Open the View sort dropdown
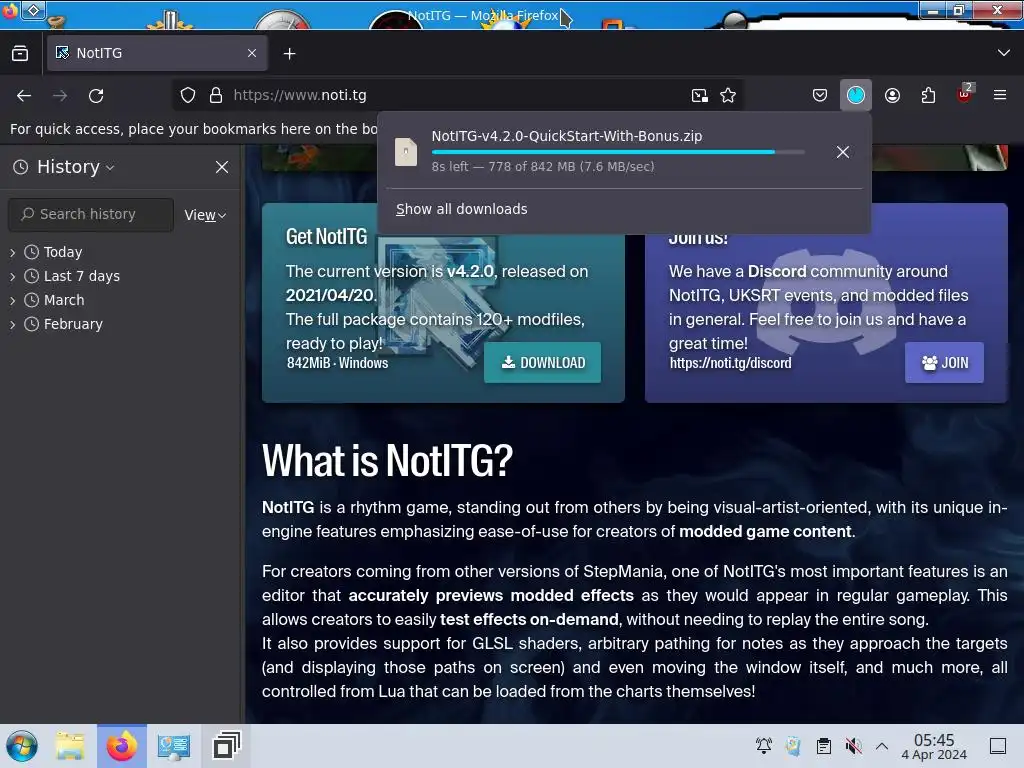 (x=205, y=215)
